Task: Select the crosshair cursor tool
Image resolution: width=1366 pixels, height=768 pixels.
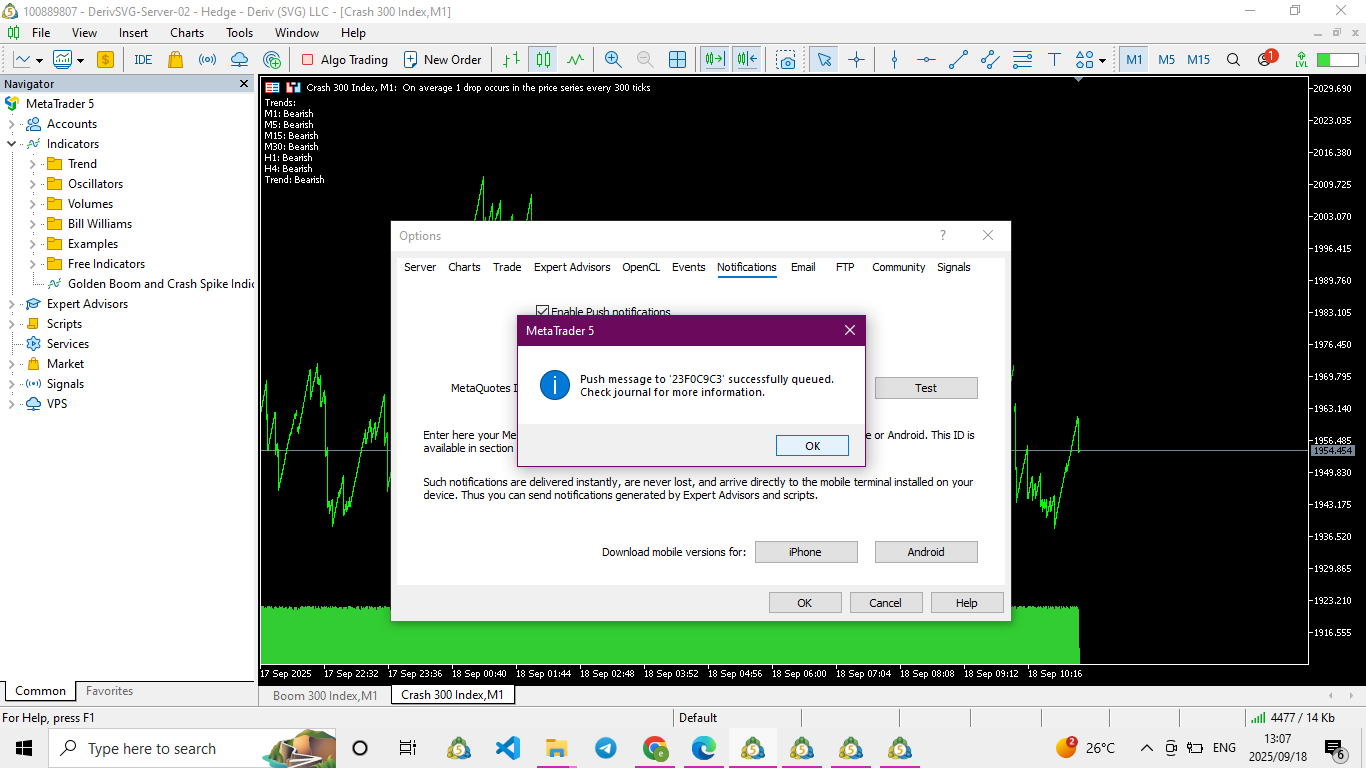Action: [856, 60]
